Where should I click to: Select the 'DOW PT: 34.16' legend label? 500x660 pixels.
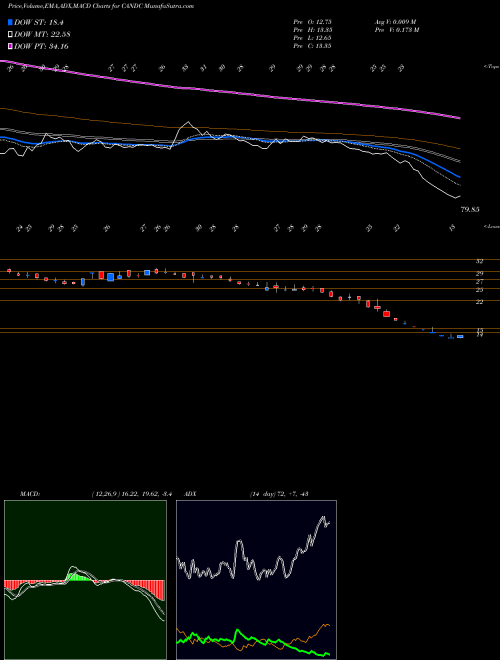pyautogui.click(x=41, y=46)
